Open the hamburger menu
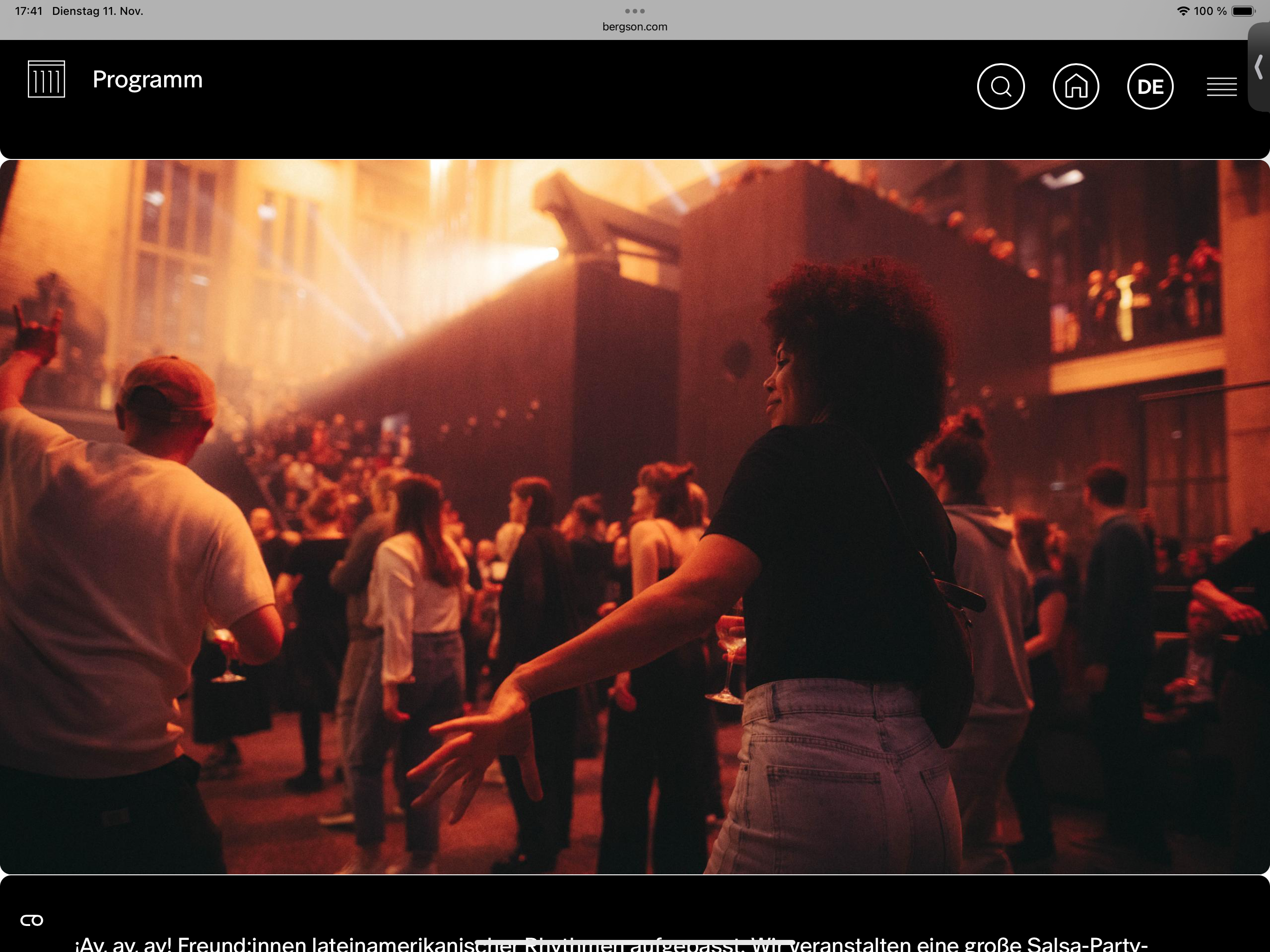Image resolution: width=1270 pixels, height=952 pixels. 1221,87
